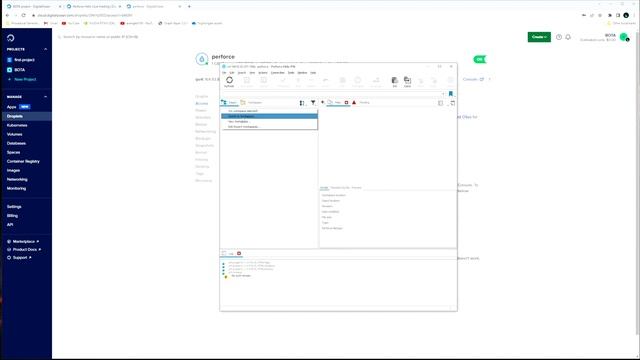Click the perforce droplet icon

tap(202, 59)
